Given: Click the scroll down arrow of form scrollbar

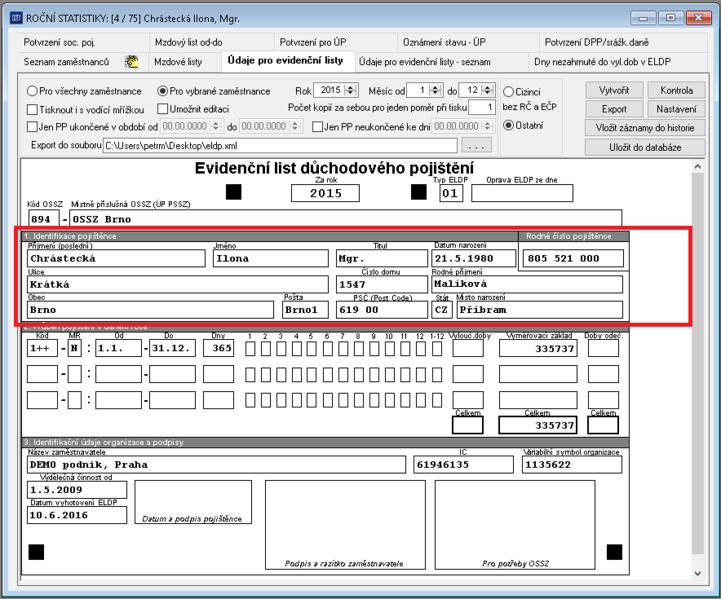Looking at the screenshot, I should [698, 573].
